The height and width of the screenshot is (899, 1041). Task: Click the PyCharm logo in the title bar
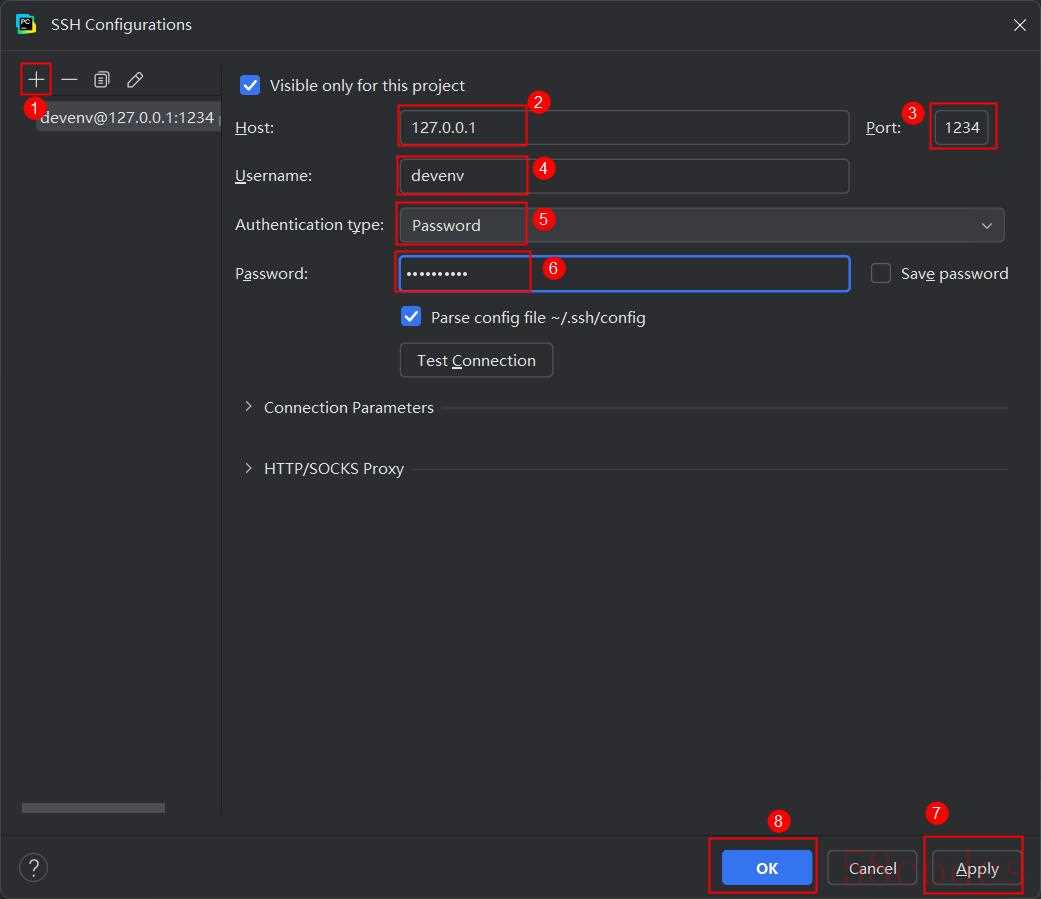[26, 25]
